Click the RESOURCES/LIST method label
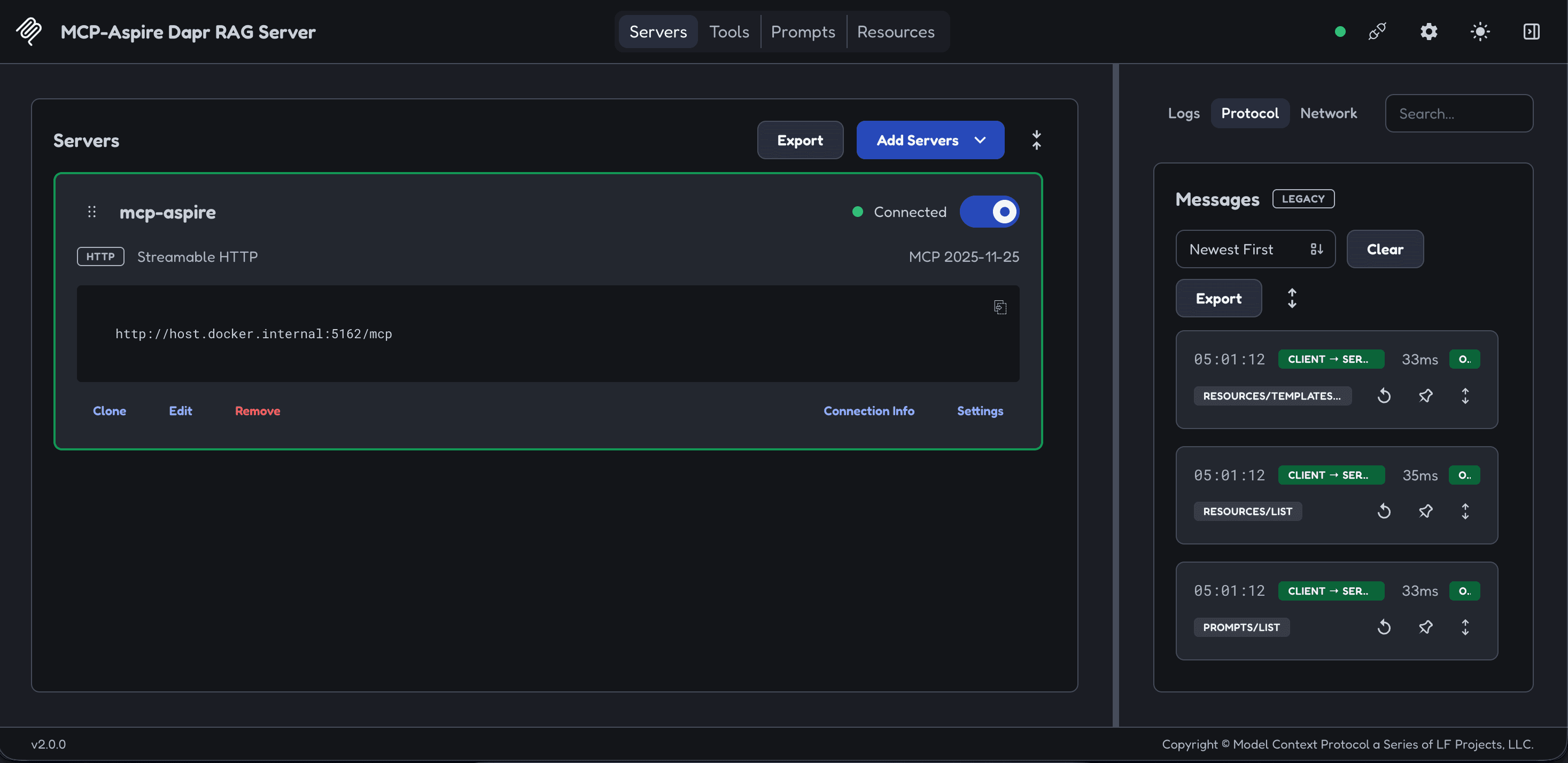 [x=1248, y=511]
